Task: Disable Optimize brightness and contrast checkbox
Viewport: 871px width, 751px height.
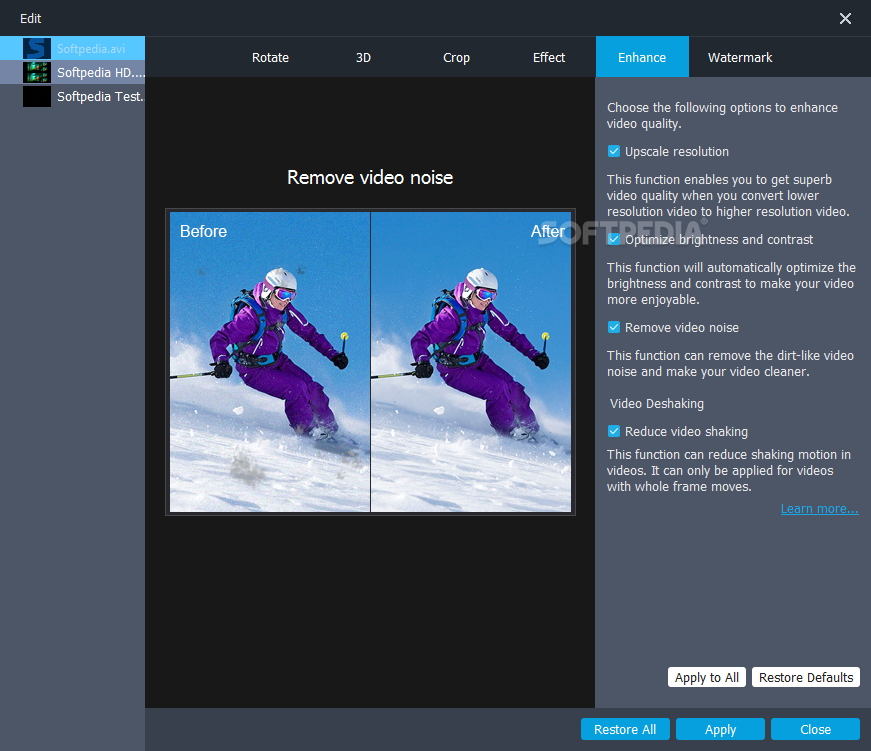Action: coord(614,239)
